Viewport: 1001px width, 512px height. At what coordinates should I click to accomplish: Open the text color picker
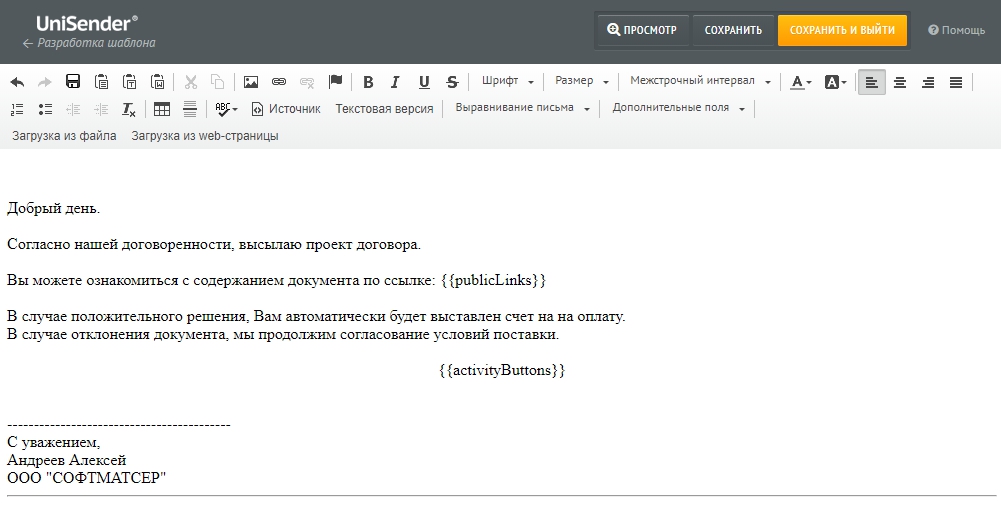[800, 82]
